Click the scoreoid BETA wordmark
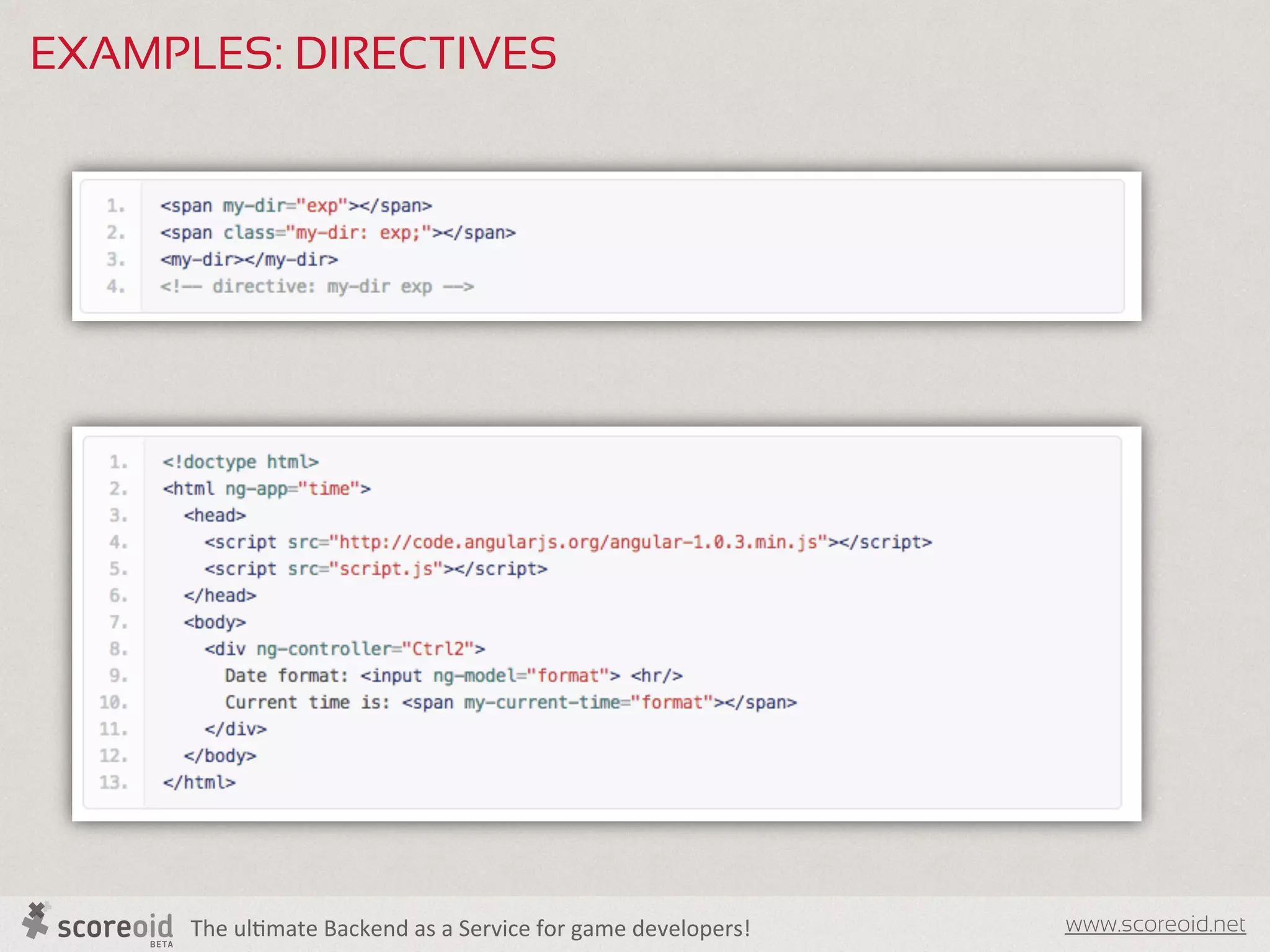 point(115,929)
